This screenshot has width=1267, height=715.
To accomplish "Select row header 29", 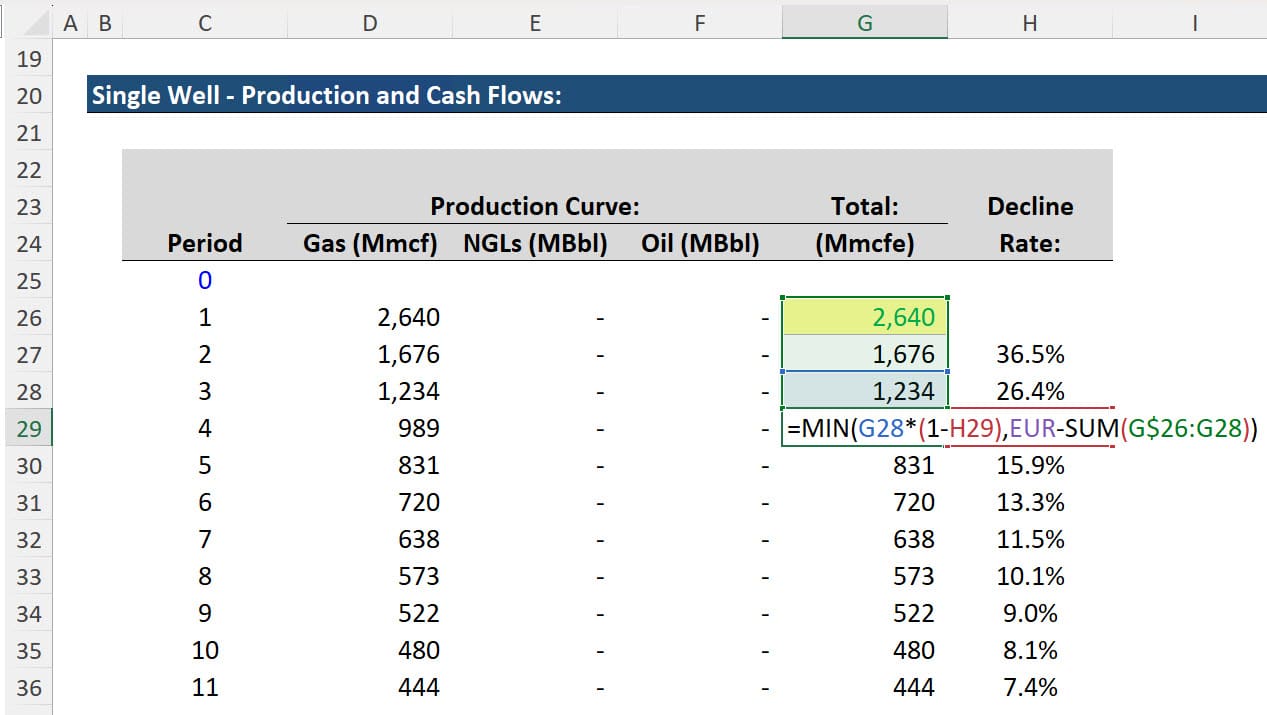I will [x=28, y=427].
